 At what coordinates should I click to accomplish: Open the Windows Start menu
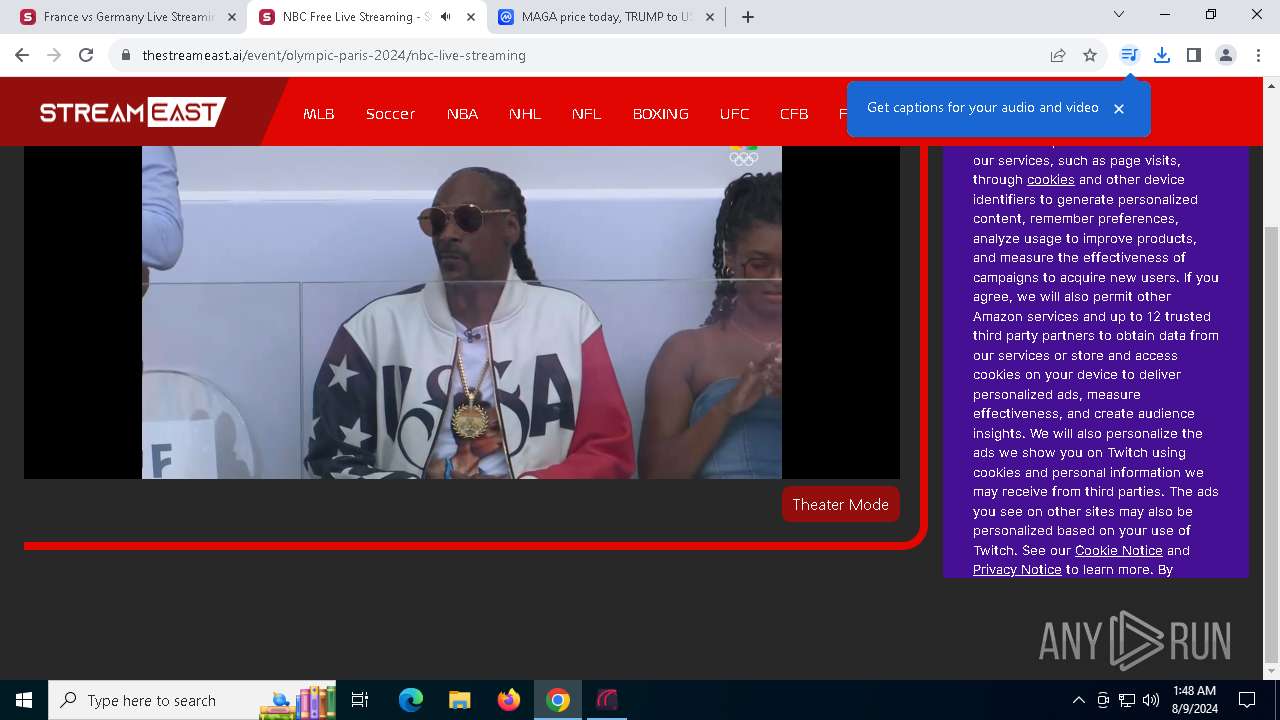pos(24,700)
